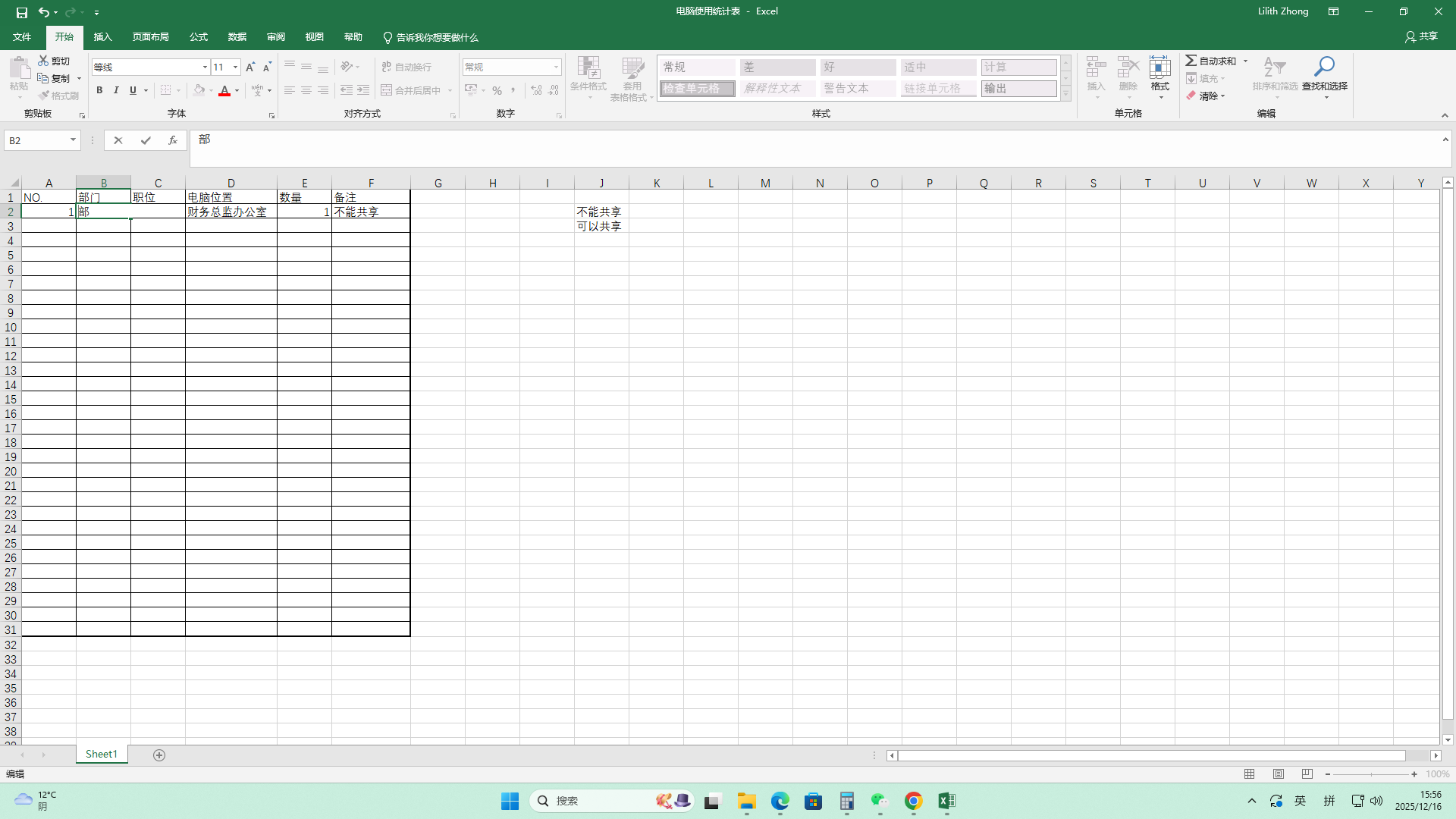Image resolution: width=1456 pixels, height=819 pixels.
Task: Open the font name dropdown
Action: (205, 67)
